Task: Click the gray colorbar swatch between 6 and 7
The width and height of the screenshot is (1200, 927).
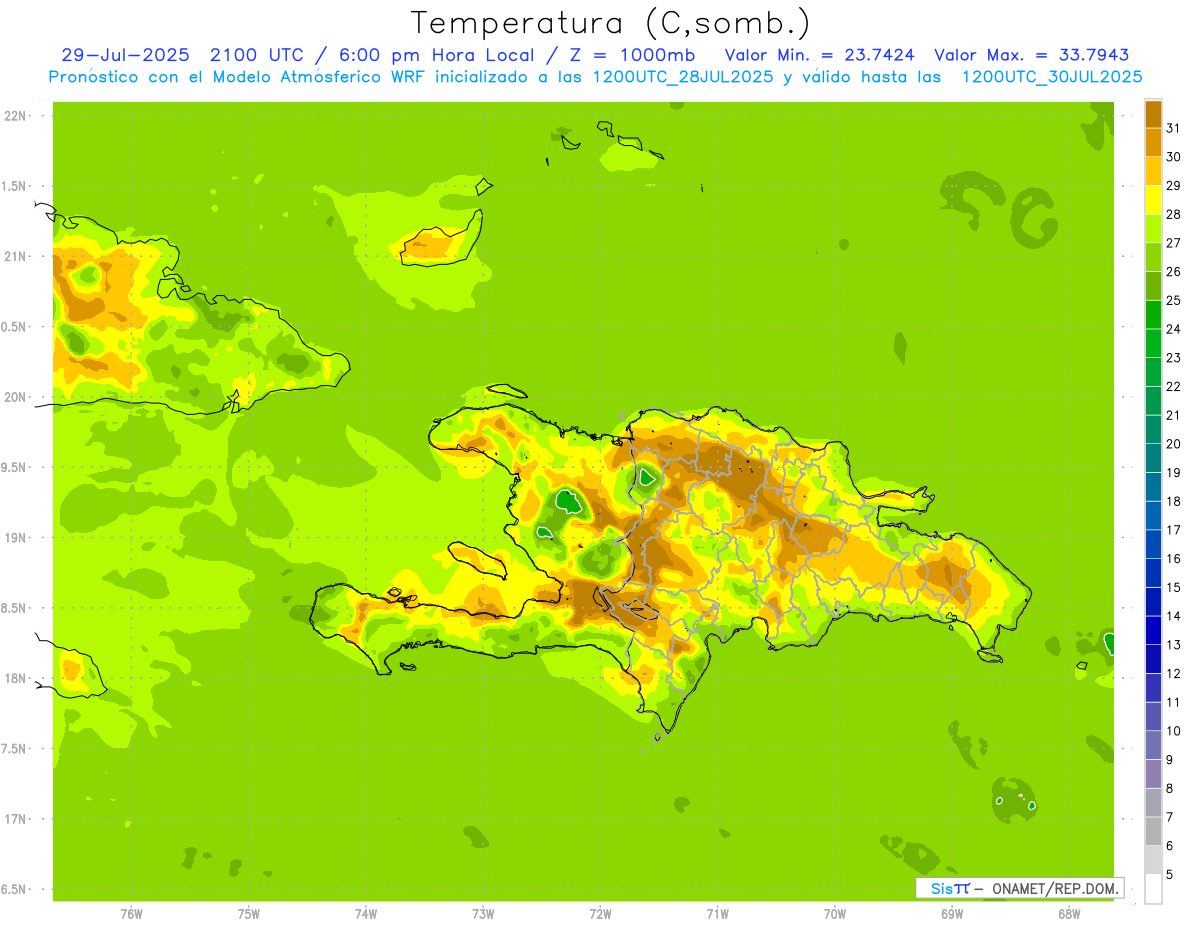Action: 1153,831
